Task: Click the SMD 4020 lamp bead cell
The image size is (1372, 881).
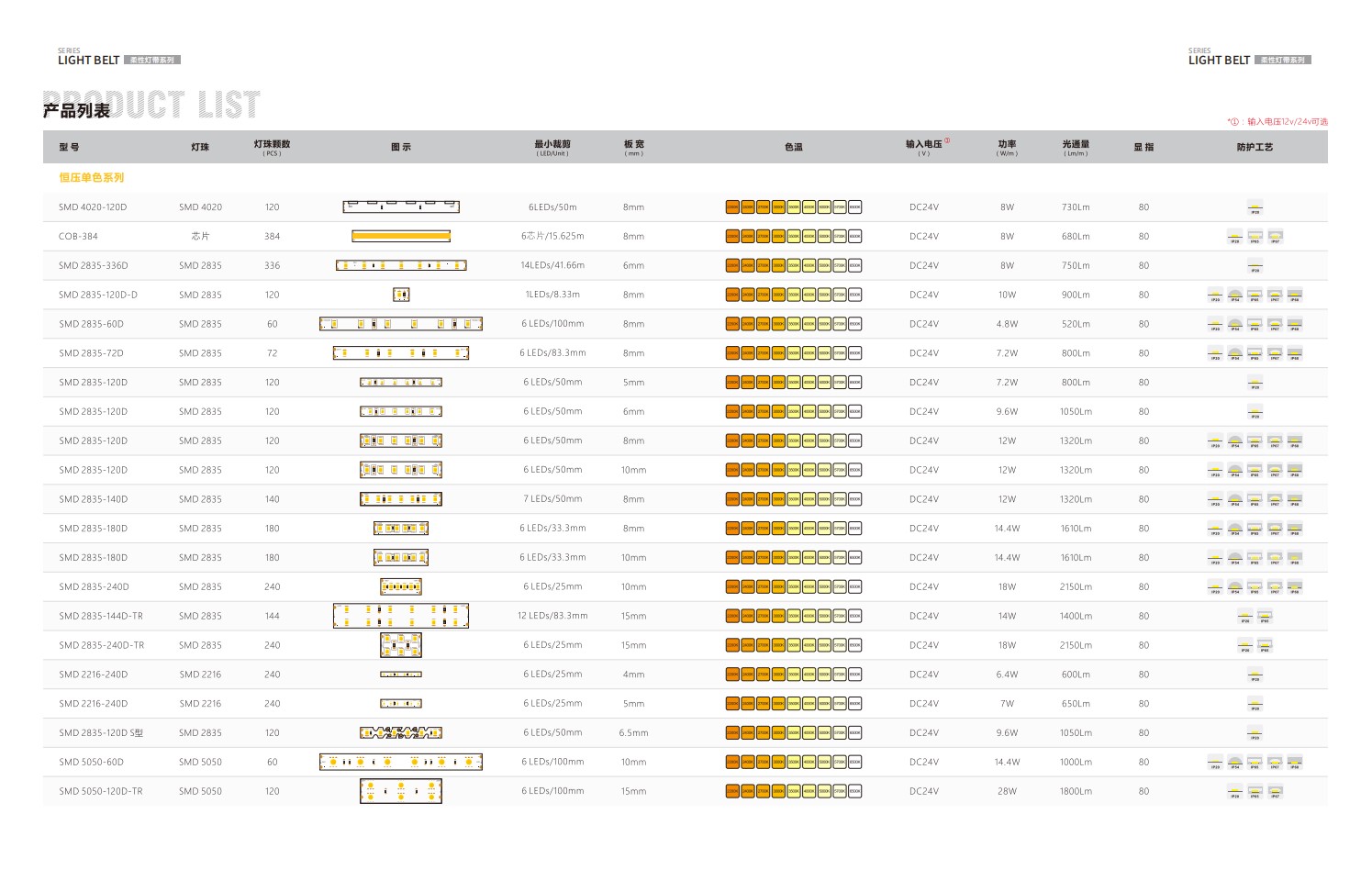Action: [200, 207]
